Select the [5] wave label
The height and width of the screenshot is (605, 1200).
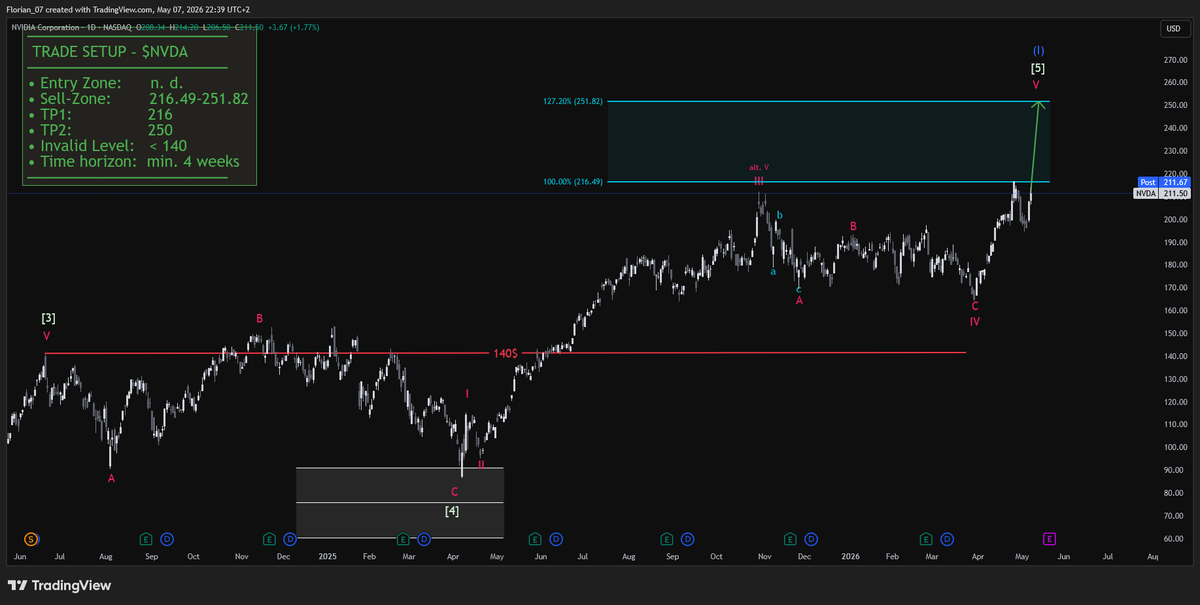[1038, 68]
